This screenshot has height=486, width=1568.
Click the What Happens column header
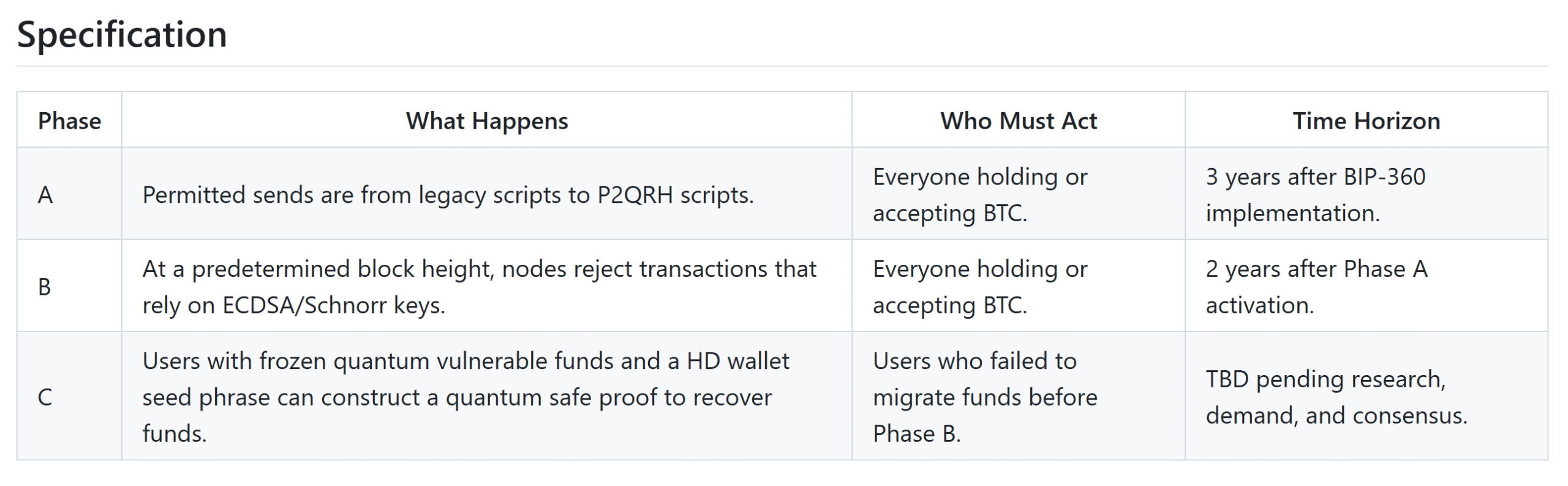(487, 121)
